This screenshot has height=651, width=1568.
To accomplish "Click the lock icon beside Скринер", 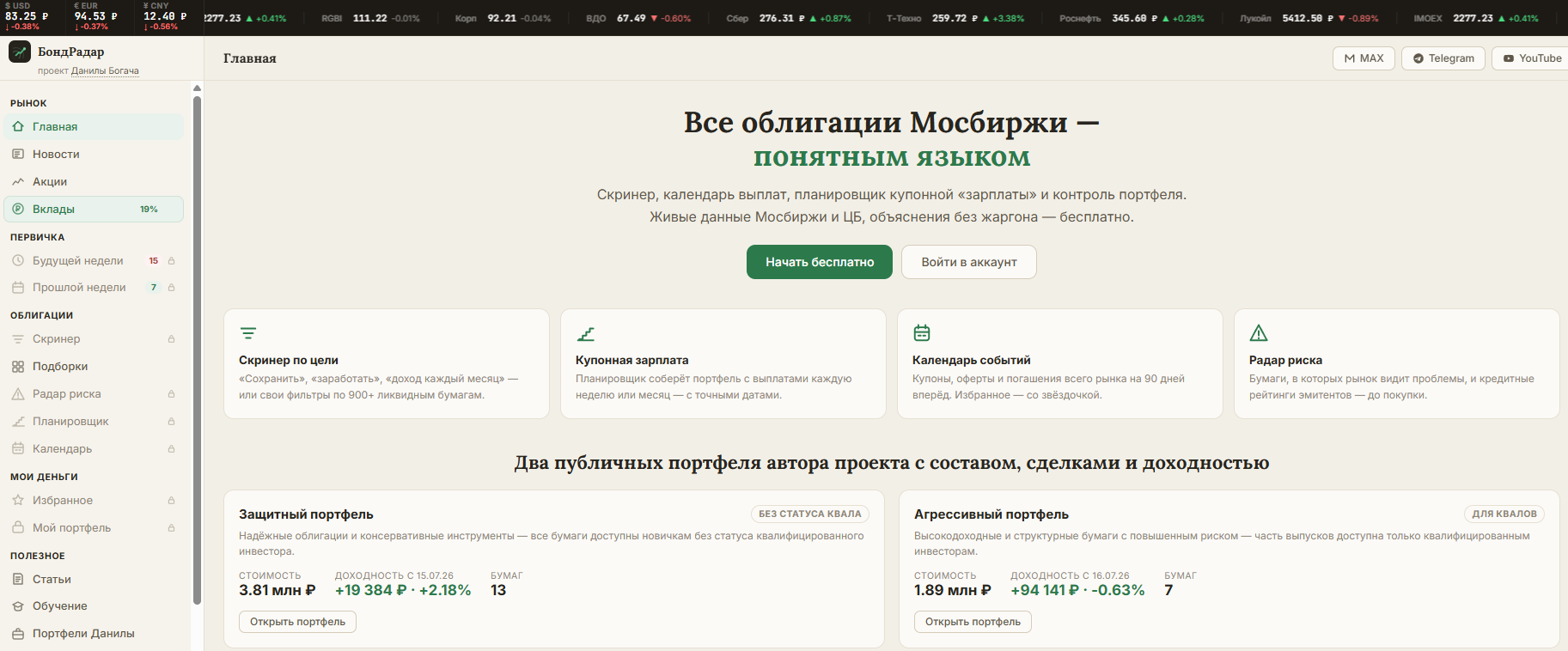I will [171, 339].
